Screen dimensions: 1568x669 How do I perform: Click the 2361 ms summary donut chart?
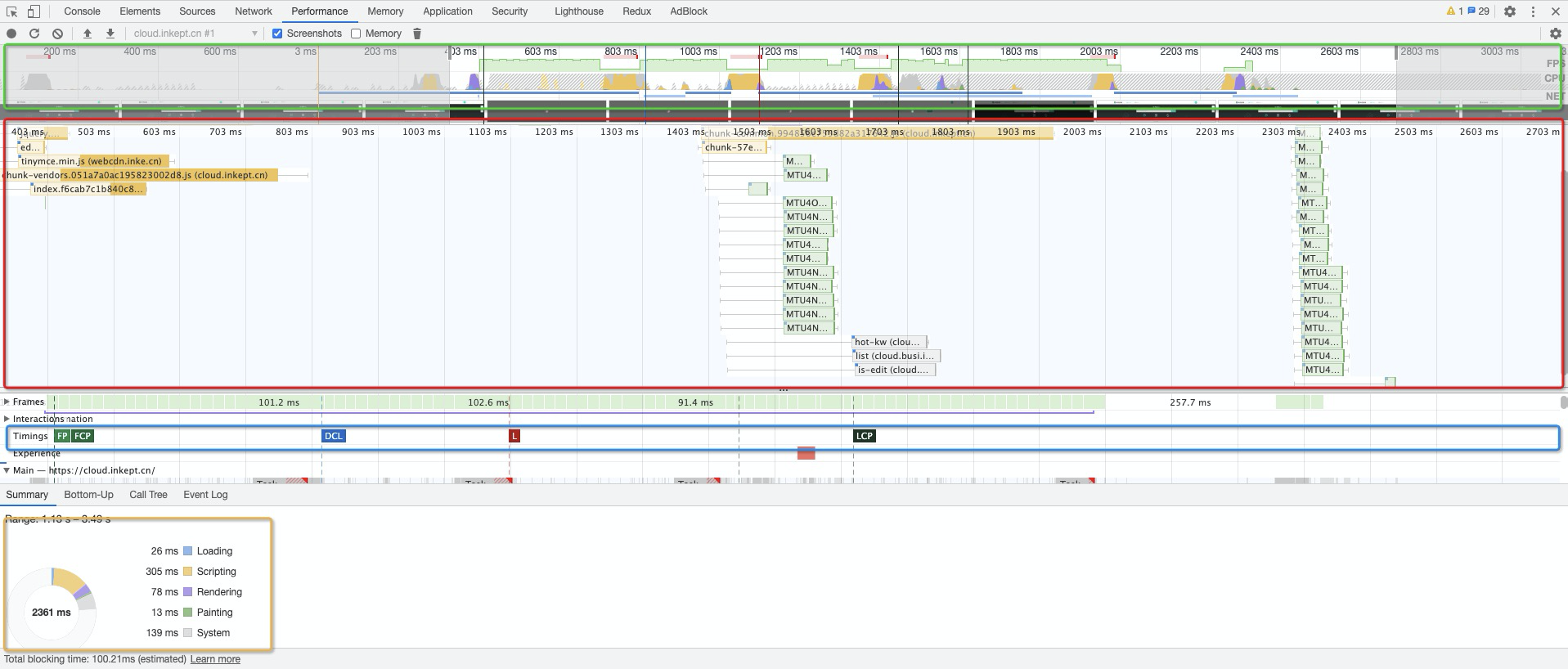click(x=52, y=612)
